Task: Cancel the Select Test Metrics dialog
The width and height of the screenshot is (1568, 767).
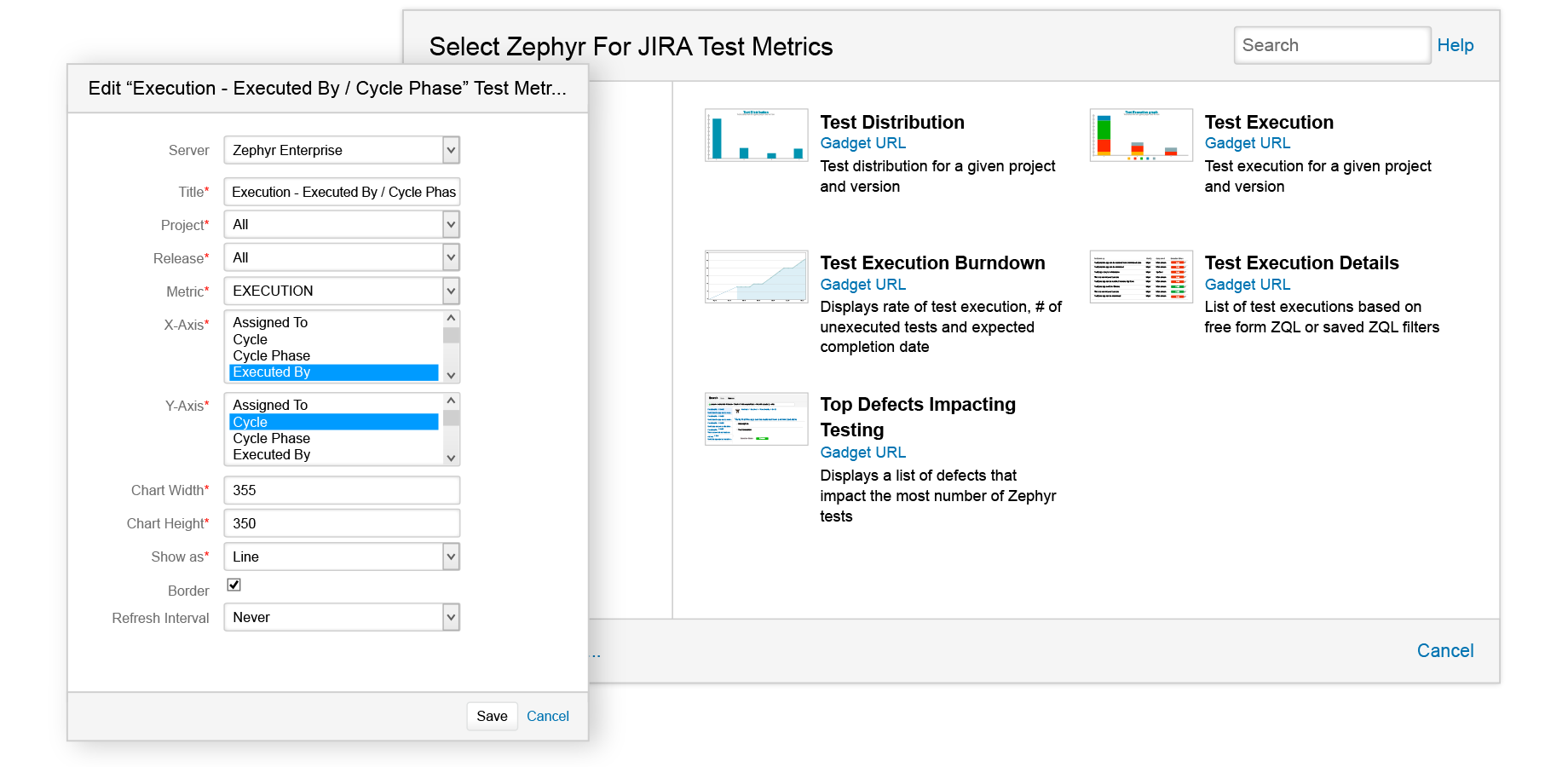Action: pos(1445,651)
